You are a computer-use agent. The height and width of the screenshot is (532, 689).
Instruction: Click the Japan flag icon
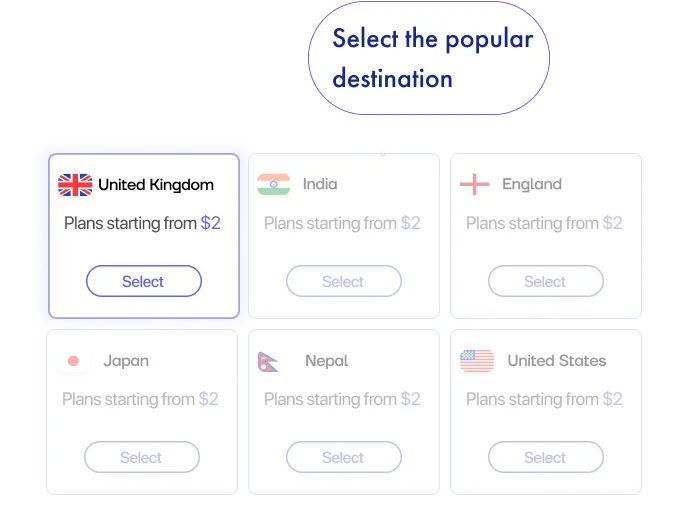(x=73, y=361)
